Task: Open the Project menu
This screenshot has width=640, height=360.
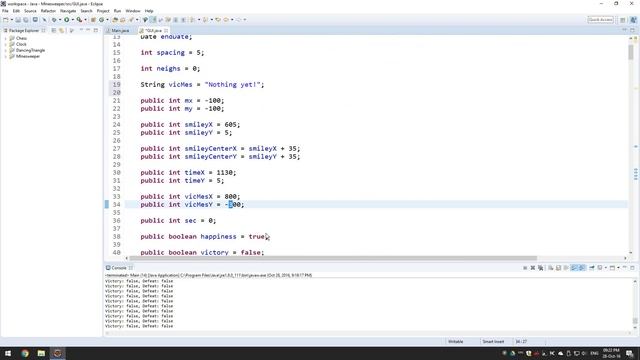Action: pos(103,11)
